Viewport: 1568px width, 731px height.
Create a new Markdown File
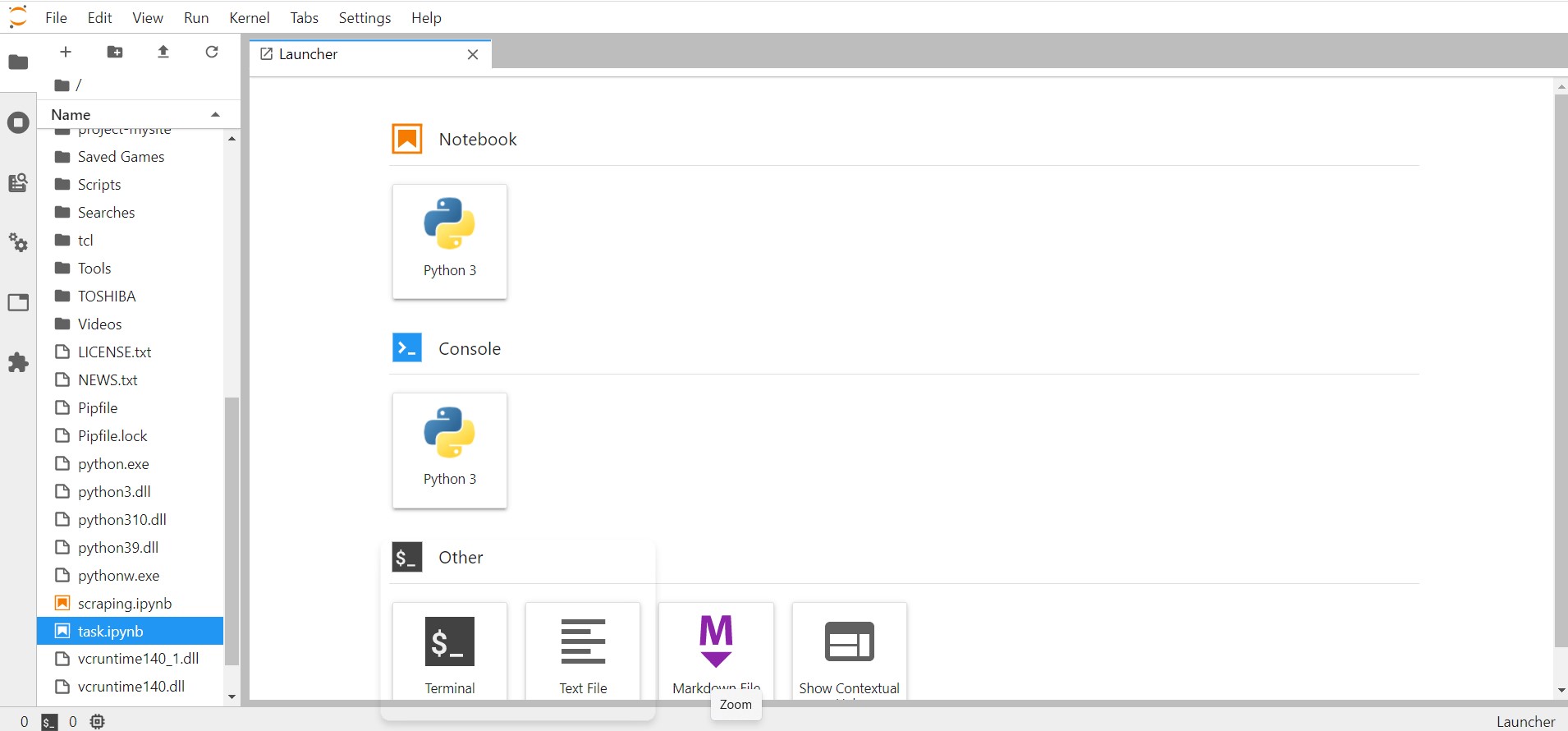(x=716, y=651)
